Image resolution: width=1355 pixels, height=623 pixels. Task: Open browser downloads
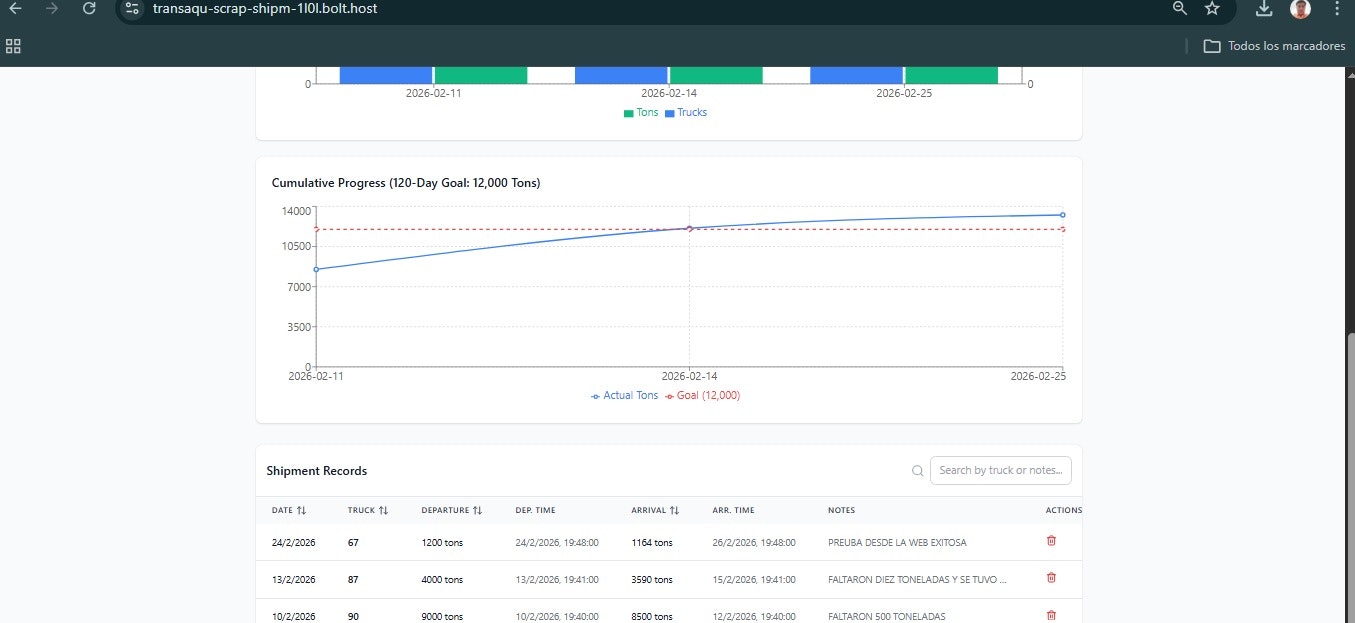click(x=1262, y=9)
